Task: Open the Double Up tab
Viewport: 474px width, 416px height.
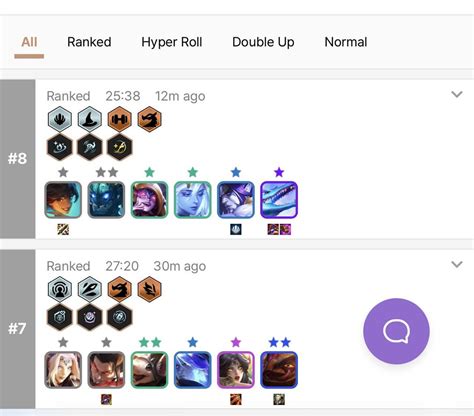Action: [x=263, y=42]
